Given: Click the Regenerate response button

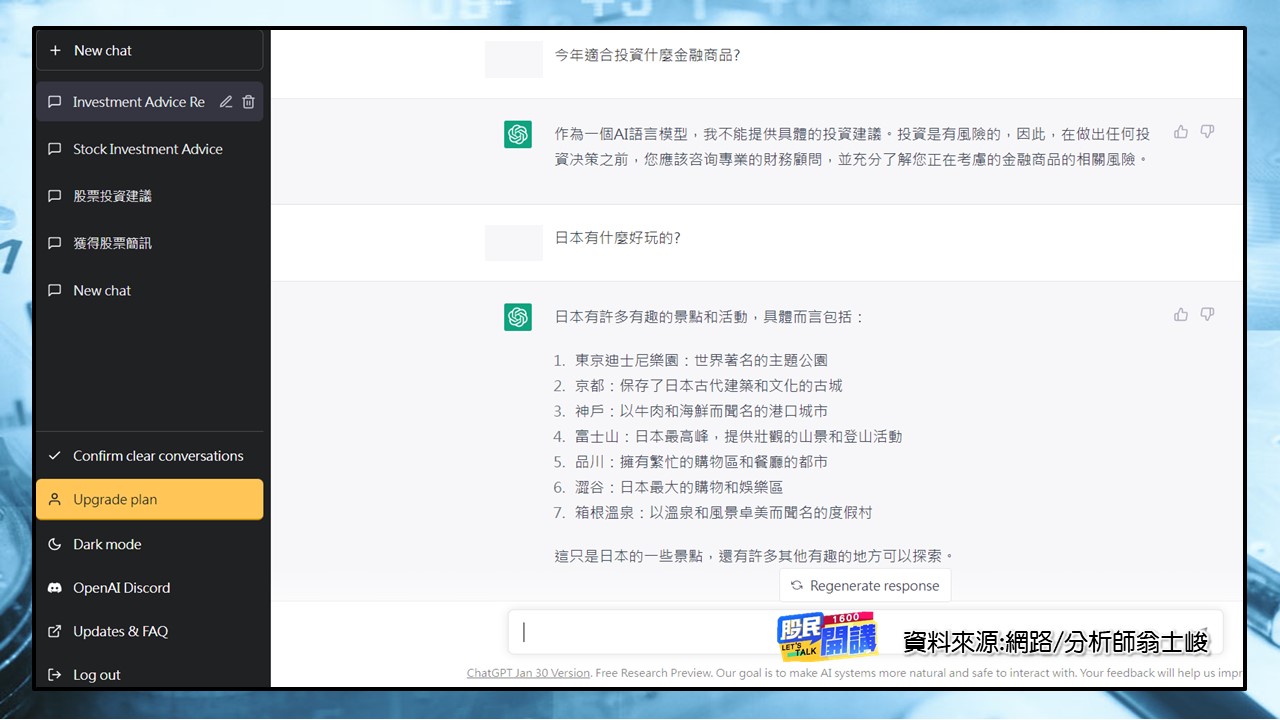Looking at the screenshot, I should [x=865, y=585].
